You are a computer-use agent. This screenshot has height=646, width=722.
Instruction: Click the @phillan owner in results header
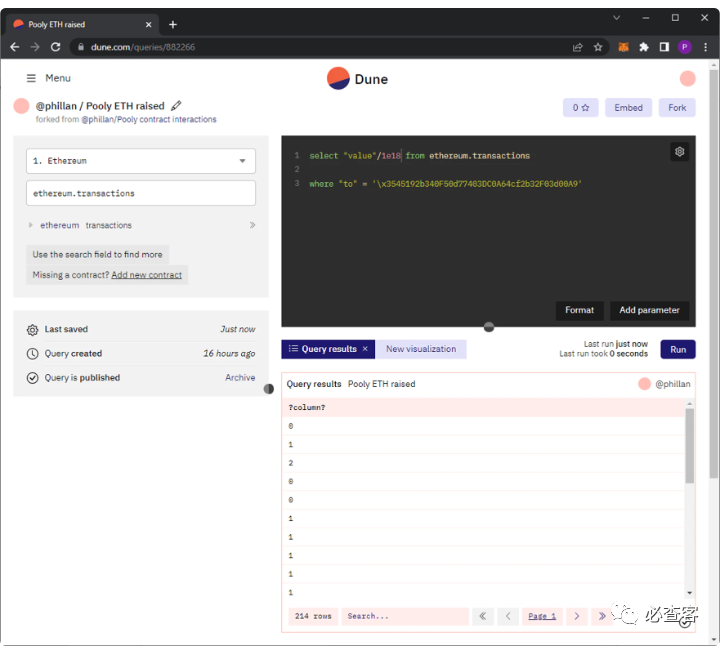(x=673, y=384)
